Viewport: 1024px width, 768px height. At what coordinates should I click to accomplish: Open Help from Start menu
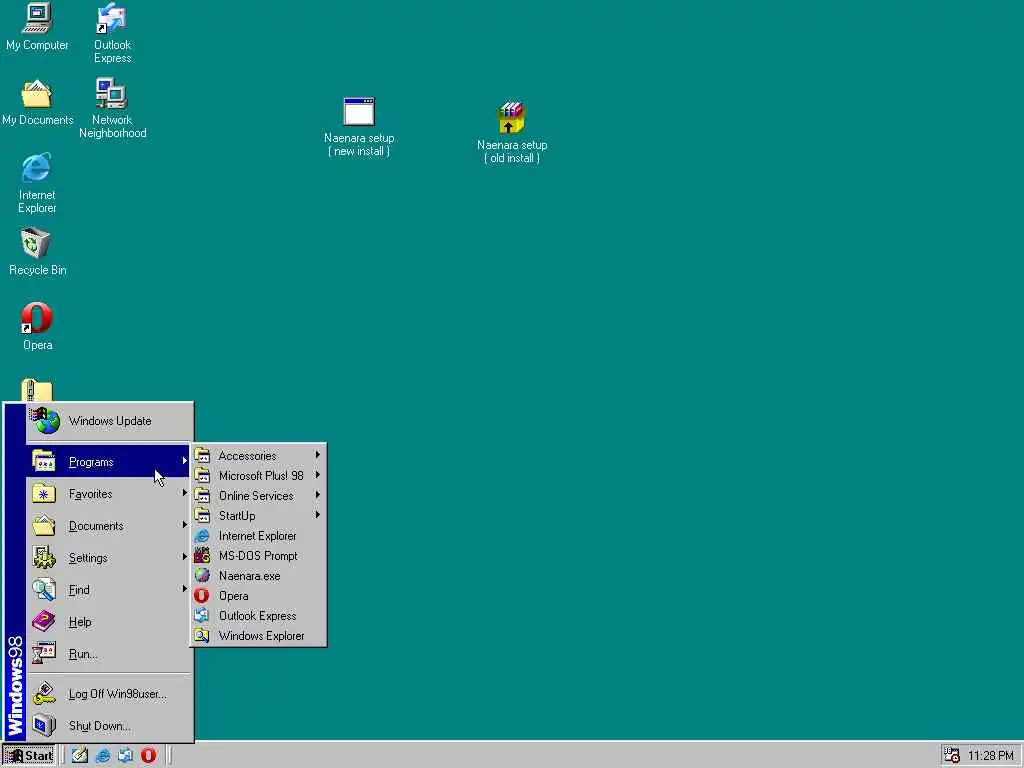click(x=109, y=622)
